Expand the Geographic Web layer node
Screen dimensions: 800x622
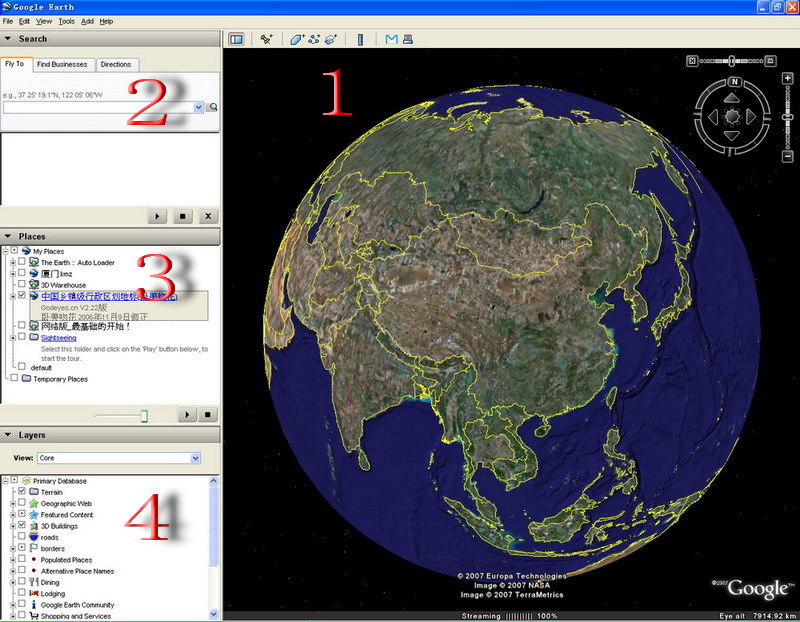(12, 504)
